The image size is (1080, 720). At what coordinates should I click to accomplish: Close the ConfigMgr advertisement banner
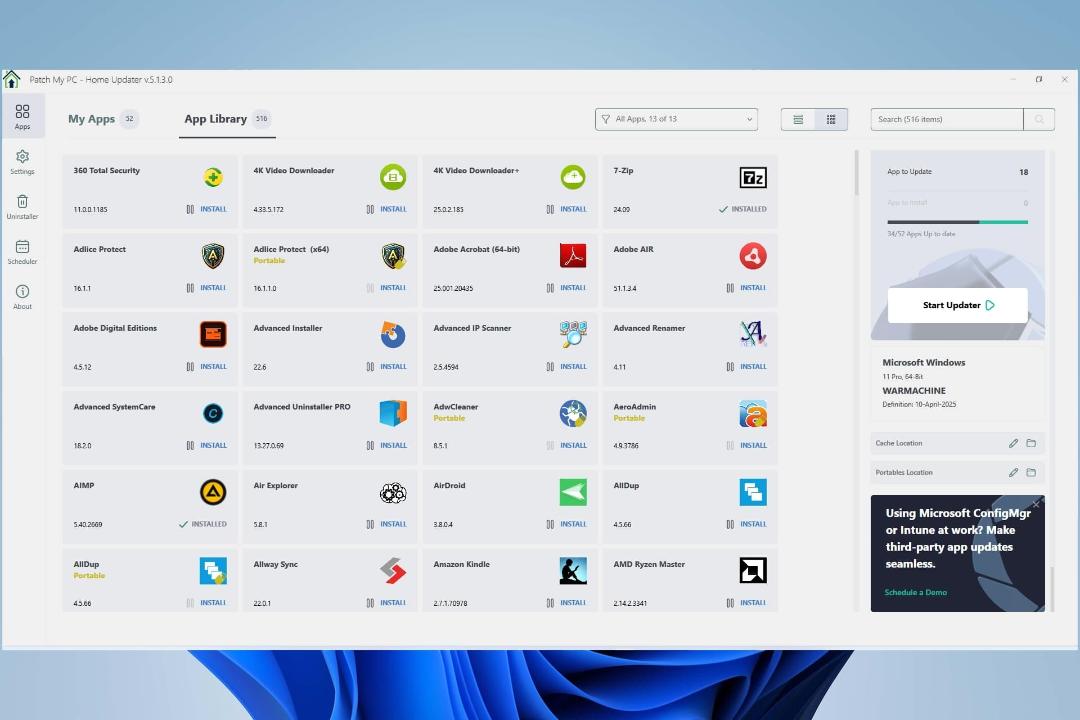pyautogui.click(x=1036, y=504)
